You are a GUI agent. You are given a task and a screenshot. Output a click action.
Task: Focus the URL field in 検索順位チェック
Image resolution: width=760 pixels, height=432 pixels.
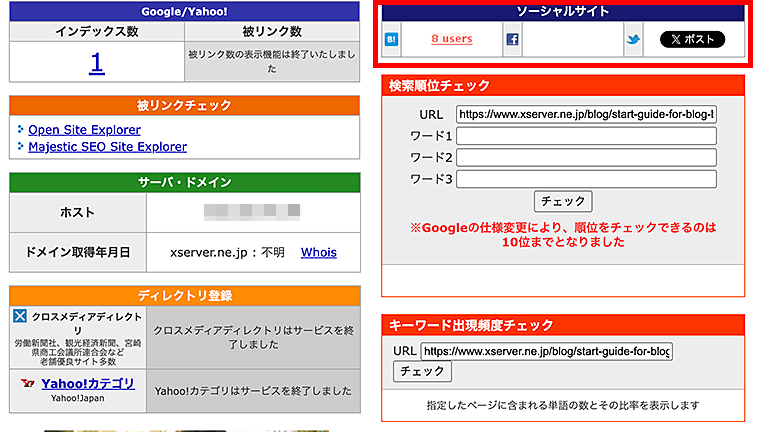[x=586, y=114]
